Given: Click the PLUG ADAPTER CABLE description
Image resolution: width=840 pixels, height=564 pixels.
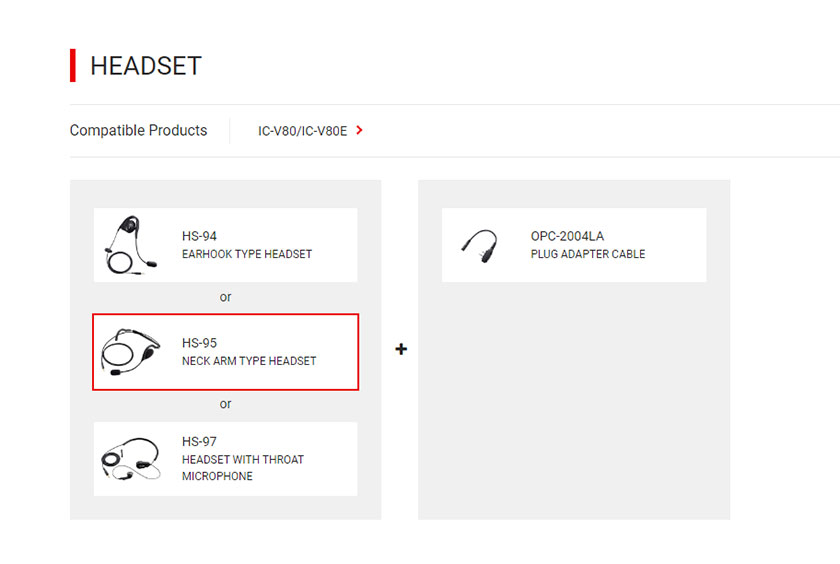Looking at the screenshot, I should pos(588,254).
